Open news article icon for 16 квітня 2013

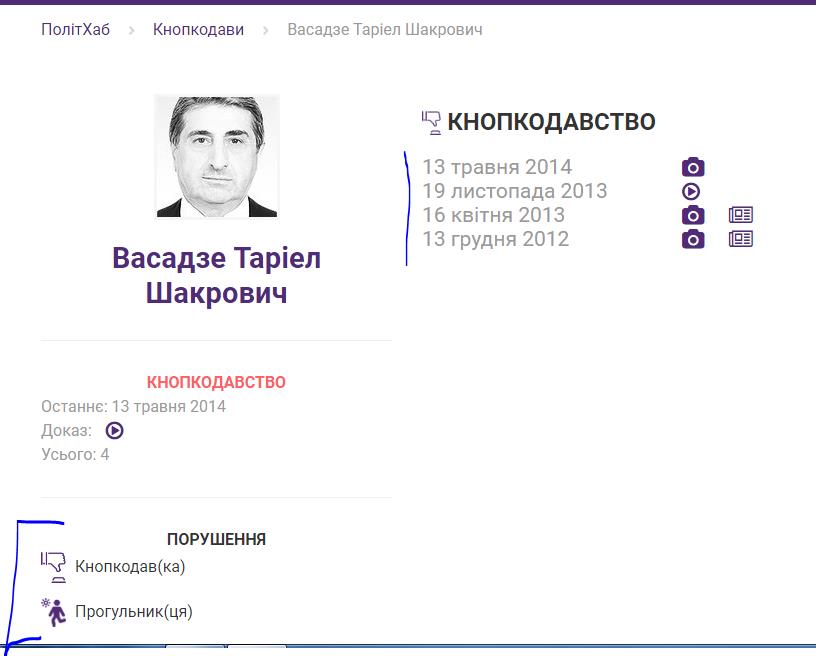(740, 215)
